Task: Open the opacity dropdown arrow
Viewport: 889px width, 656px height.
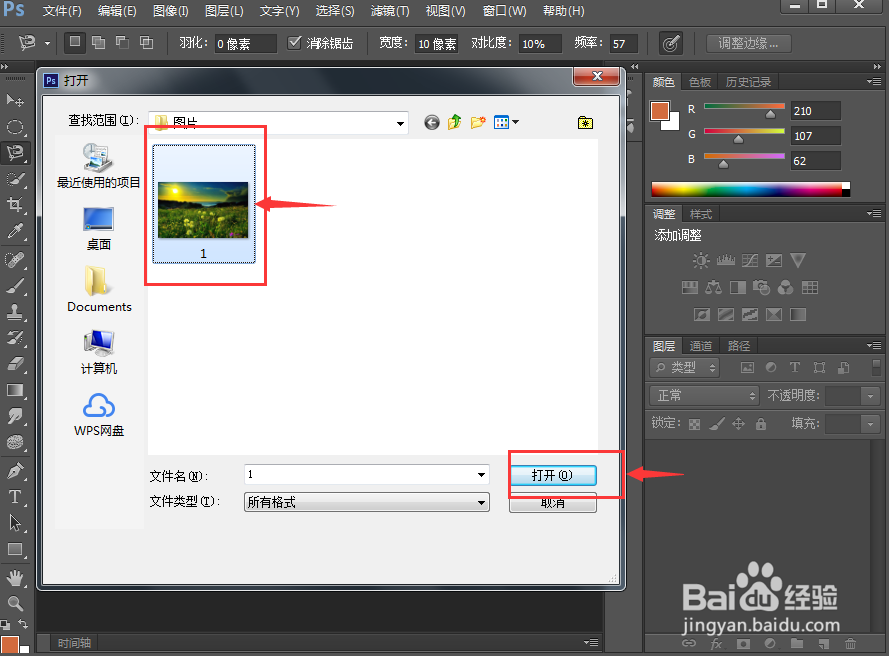Action: (870, 396)
